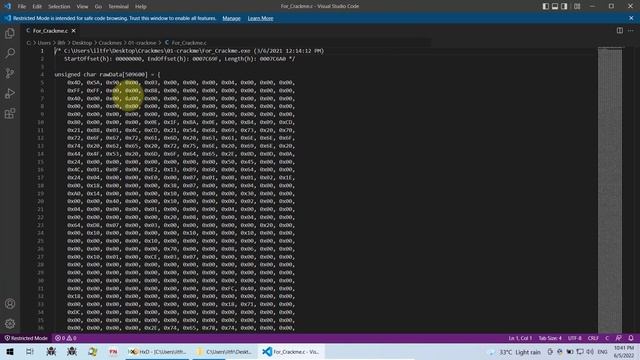Click the Crackmes breadcrumb segment
Viewport: 640px width, 360px height.
pyautogui.click(x=110, y=43)
